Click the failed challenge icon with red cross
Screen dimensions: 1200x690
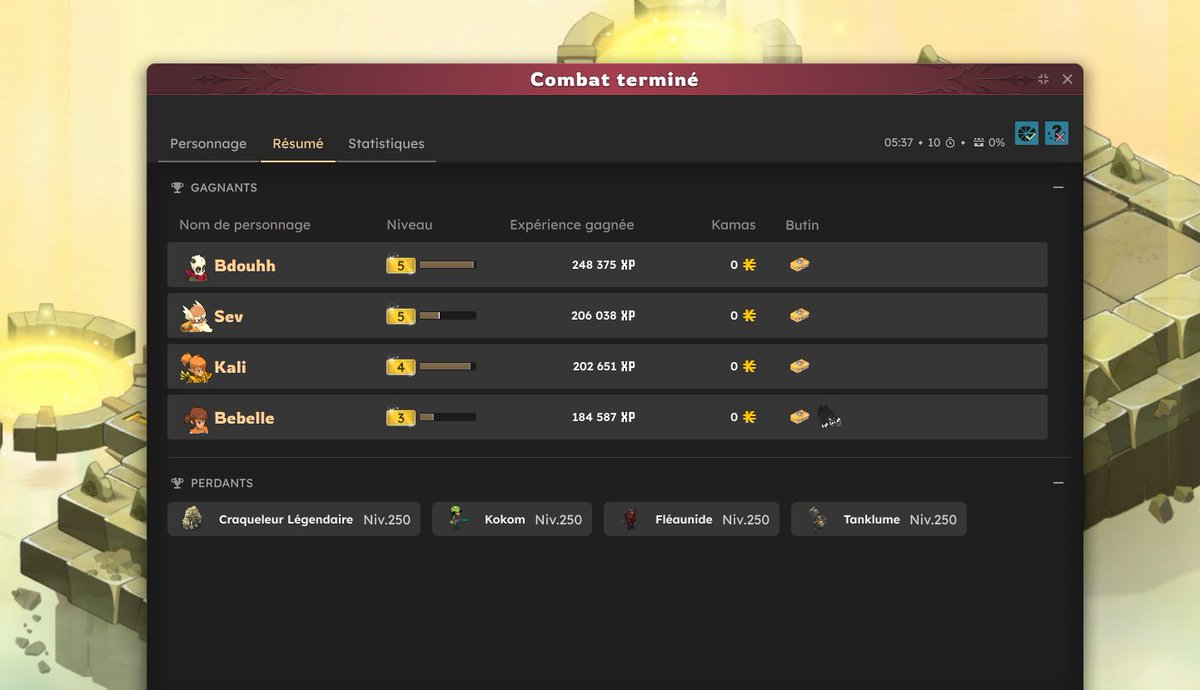click(1057, 133)
